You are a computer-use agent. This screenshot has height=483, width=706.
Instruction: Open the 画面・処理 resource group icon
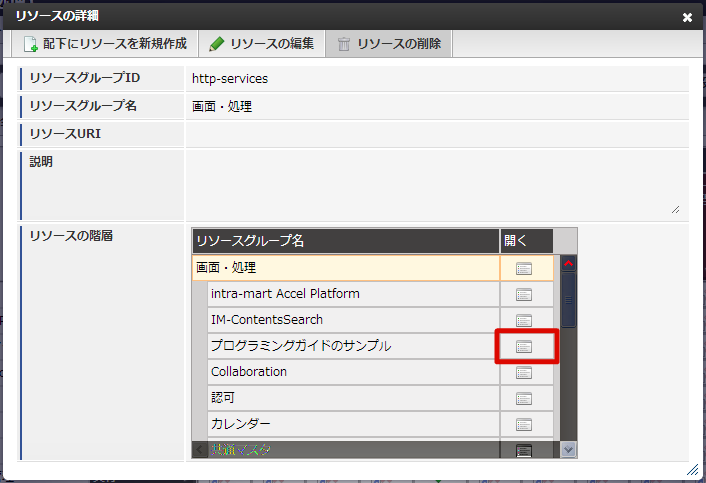point(524,268)
